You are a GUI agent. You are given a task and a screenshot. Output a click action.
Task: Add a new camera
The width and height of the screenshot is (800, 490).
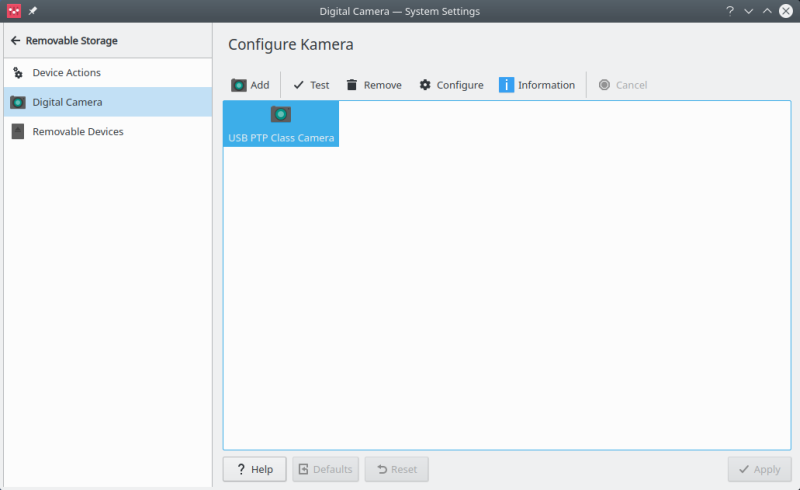(x=251, y=85)
